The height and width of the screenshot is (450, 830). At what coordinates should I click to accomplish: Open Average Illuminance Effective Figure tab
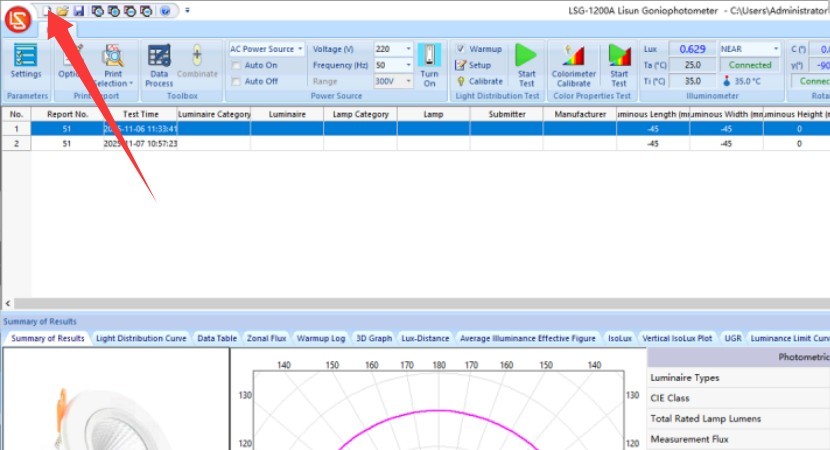click(x=528, y=338)
